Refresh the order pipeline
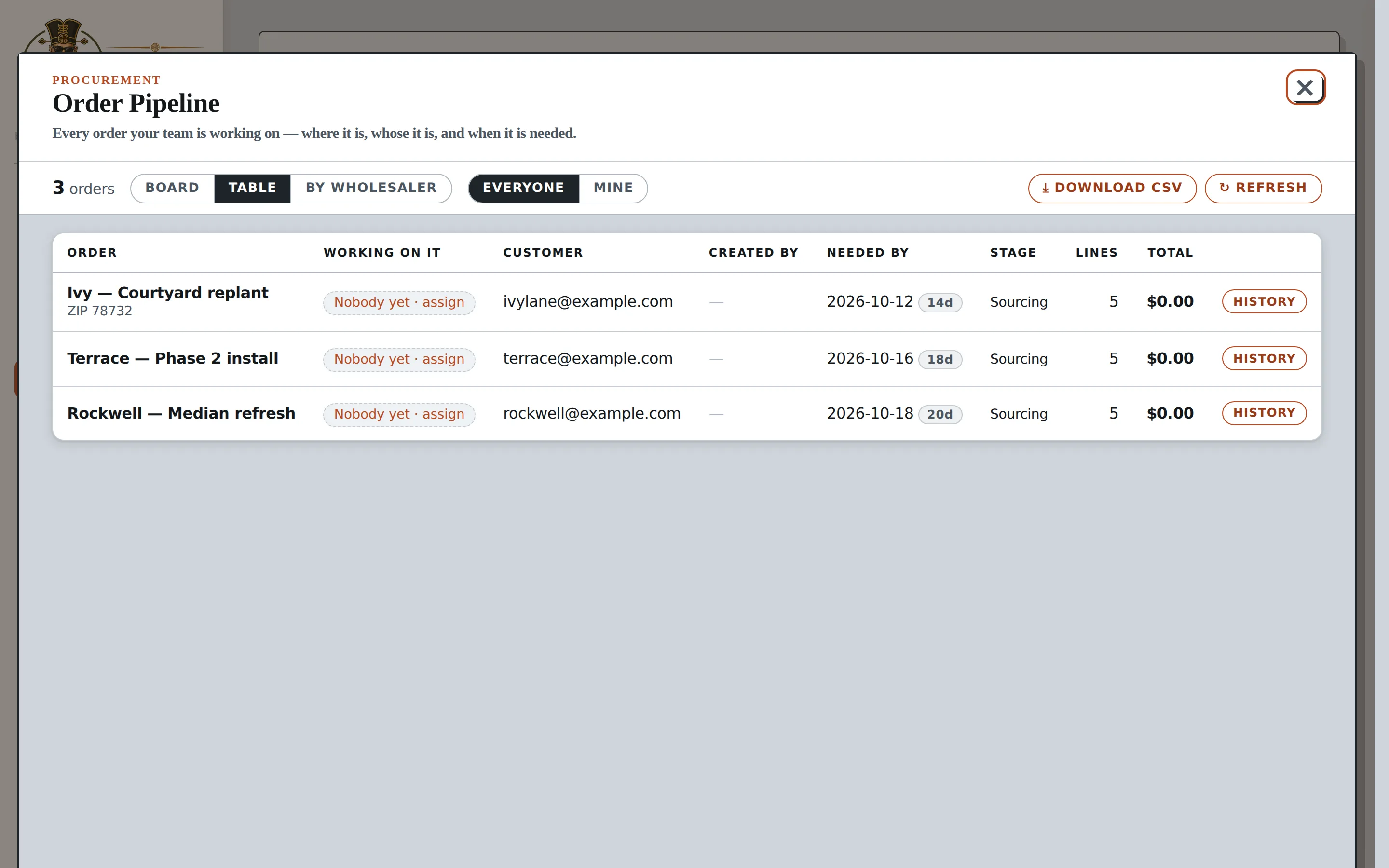1389x868 pixels. click(1263, 188)
